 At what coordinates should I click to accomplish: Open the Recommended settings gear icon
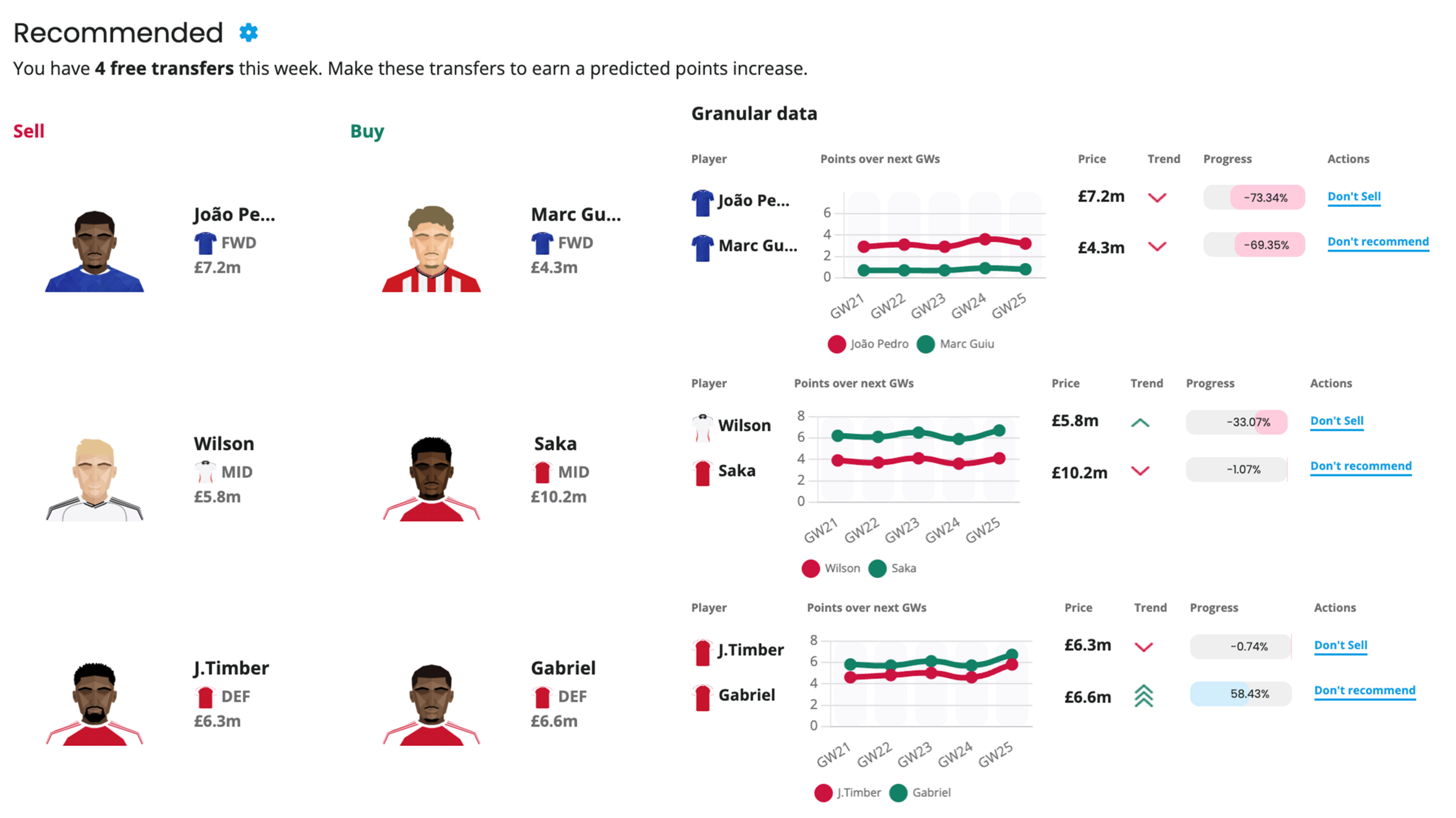click(248, 32)
